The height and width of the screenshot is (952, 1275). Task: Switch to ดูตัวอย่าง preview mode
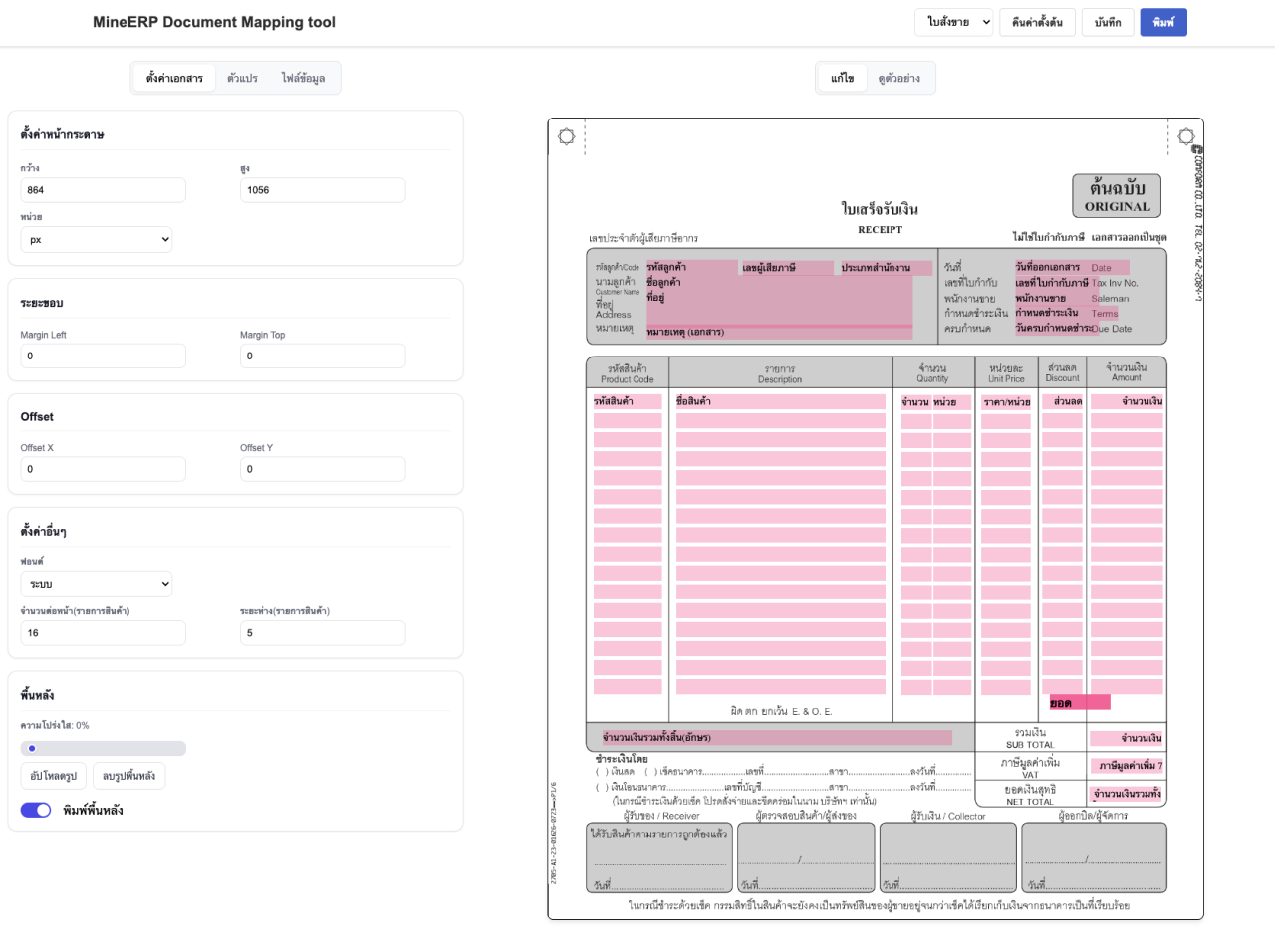tap(898, 78)
